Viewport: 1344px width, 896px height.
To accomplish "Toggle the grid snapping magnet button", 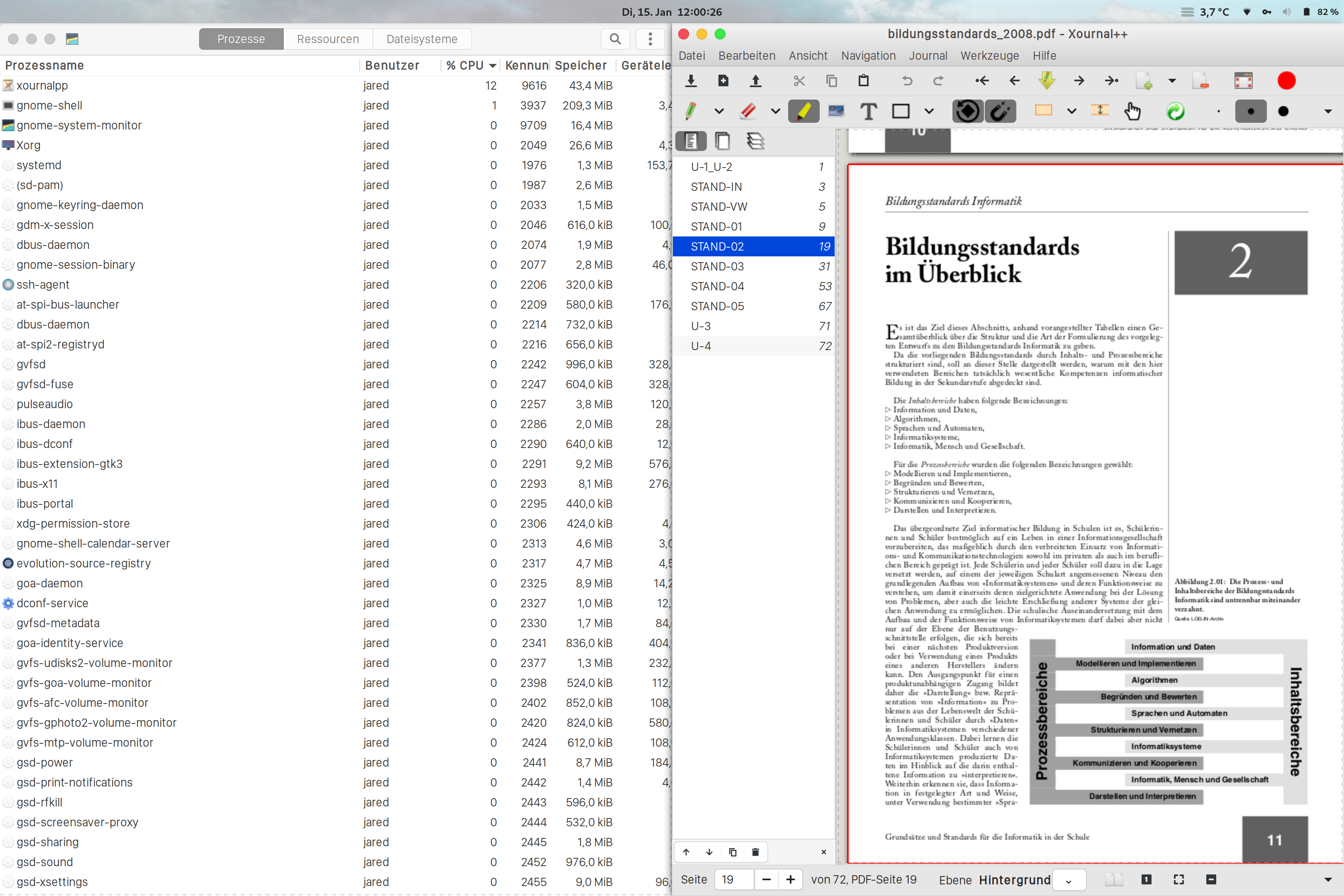I will [1000, 112].
